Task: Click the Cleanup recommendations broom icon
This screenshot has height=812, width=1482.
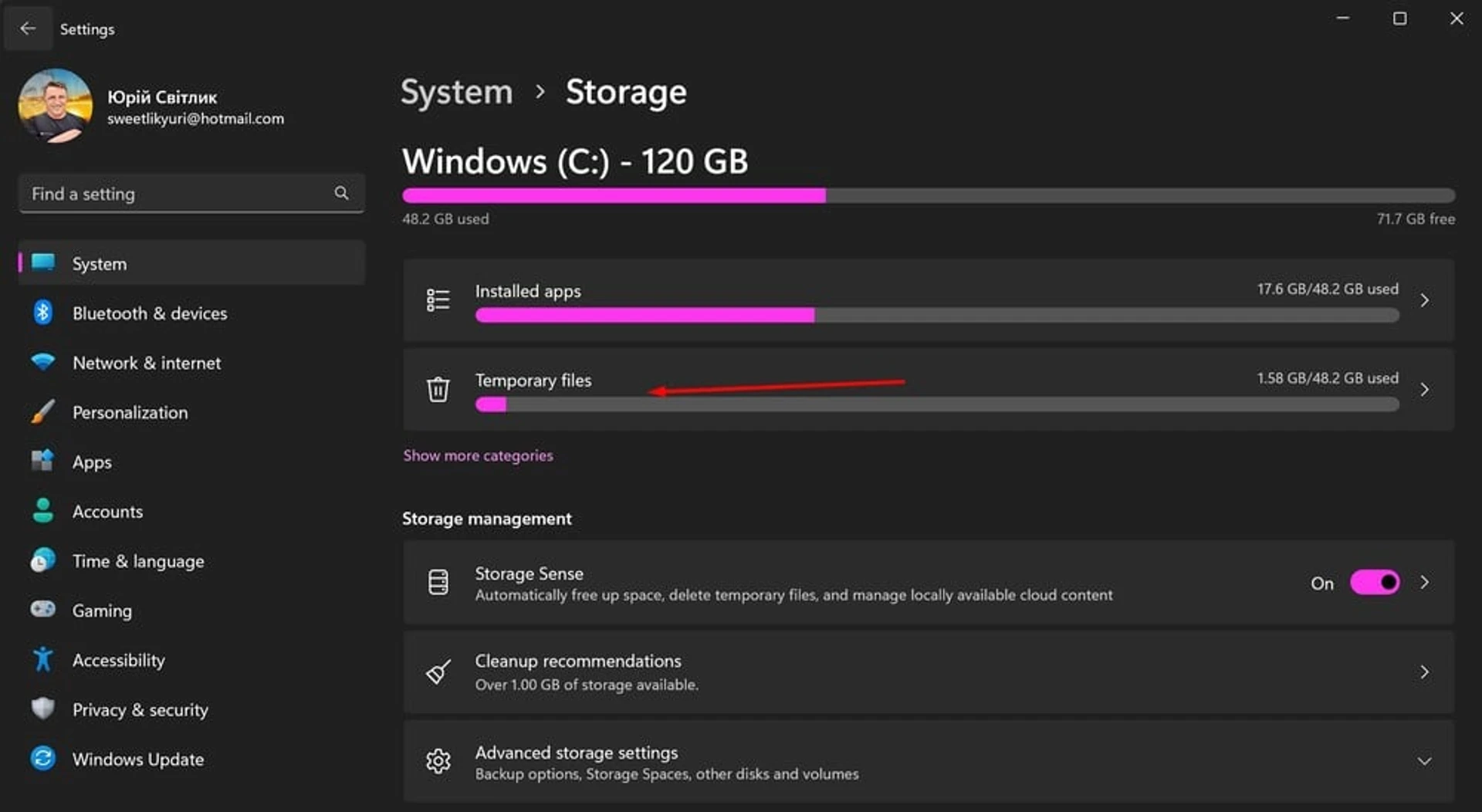Action: 438,672
